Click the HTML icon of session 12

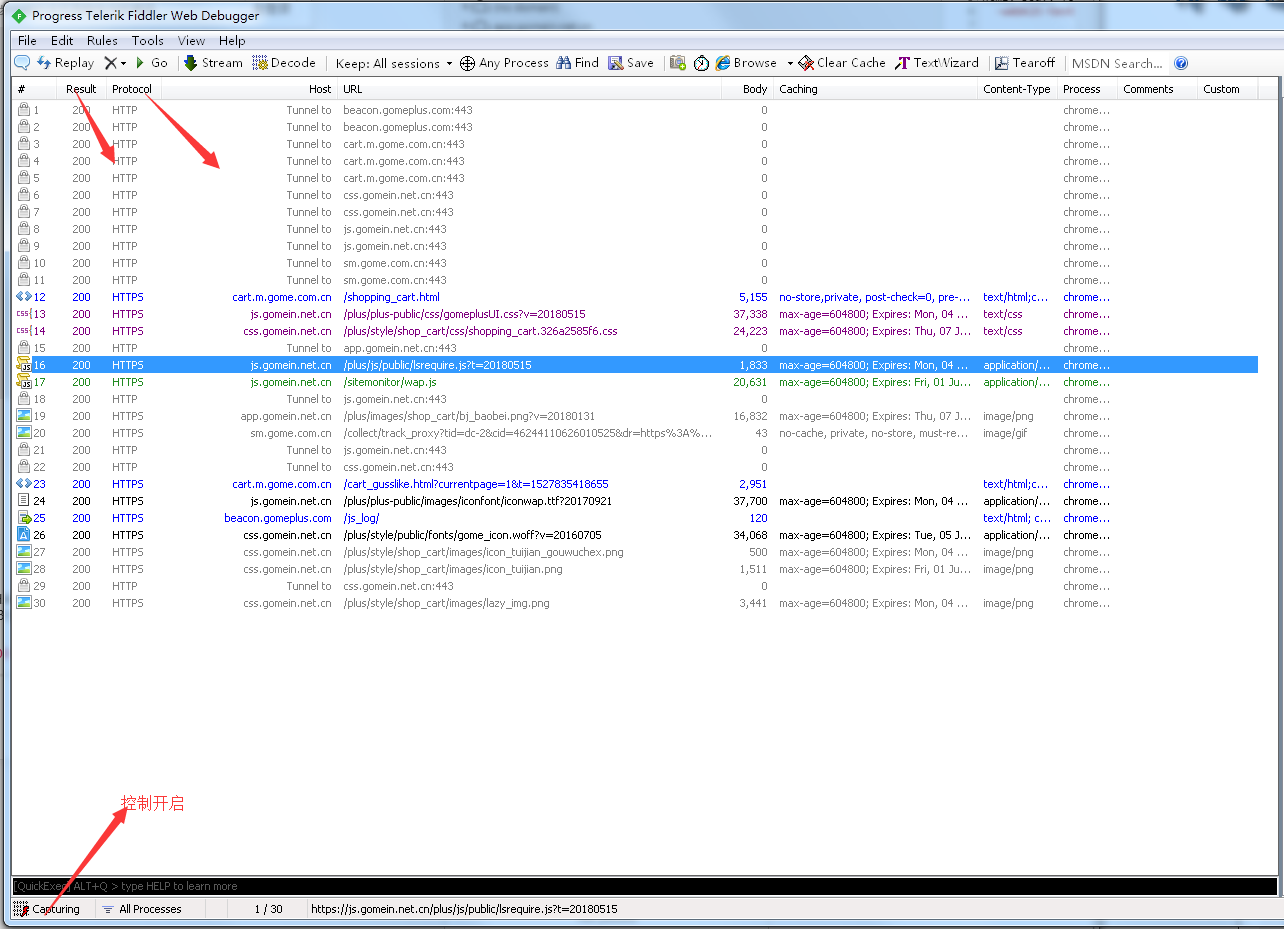[23, 297]
